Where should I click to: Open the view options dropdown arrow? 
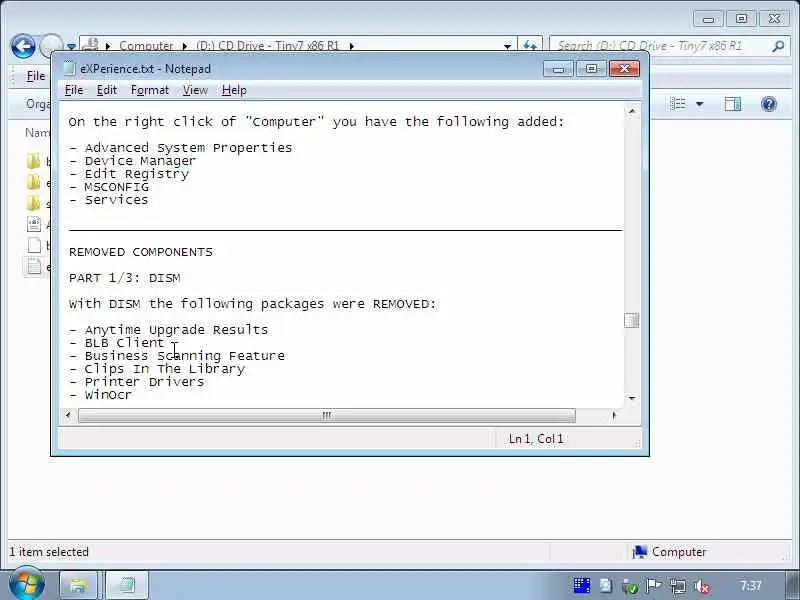[699, 104]
